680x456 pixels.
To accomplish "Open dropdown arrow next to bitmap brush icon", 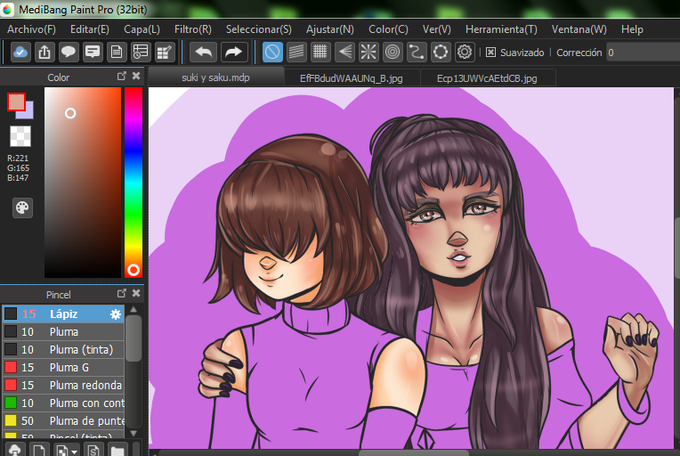I will (x=74, y=451).
